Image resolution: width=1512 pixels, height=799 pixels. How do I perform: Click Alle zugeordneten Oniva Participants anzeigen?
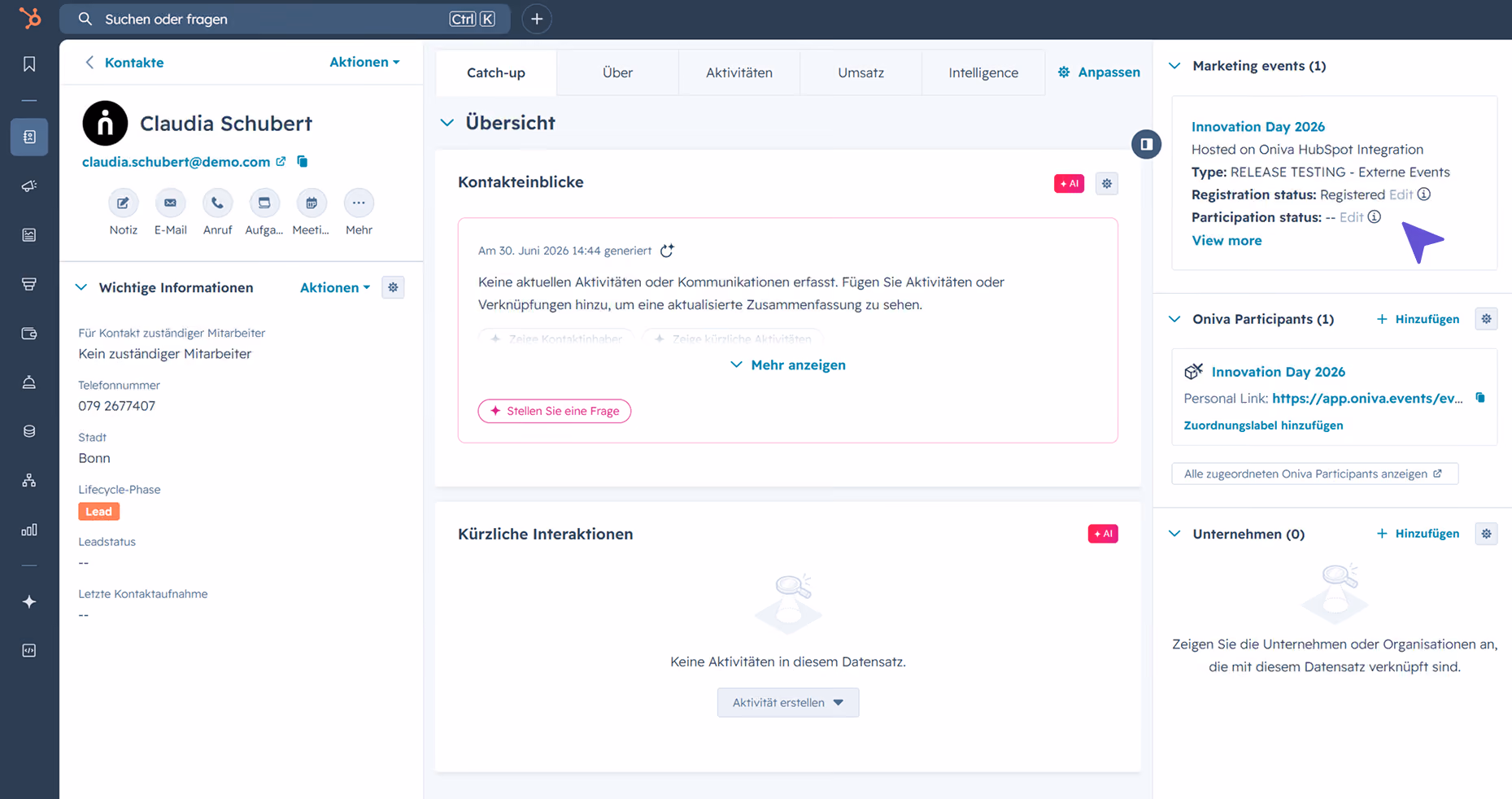click(x=1314, y=474)
